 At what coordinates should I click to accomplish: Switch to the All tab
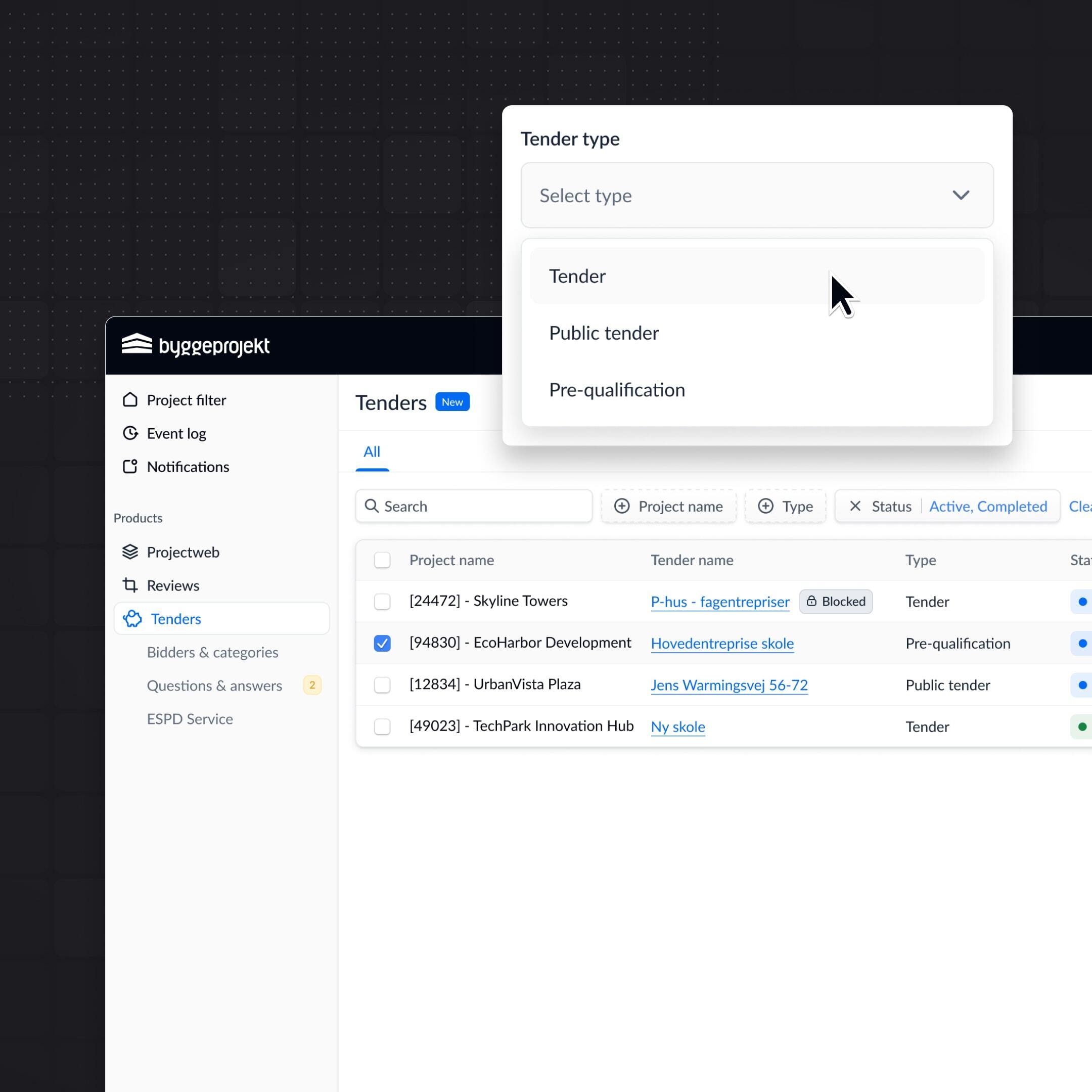372,451
